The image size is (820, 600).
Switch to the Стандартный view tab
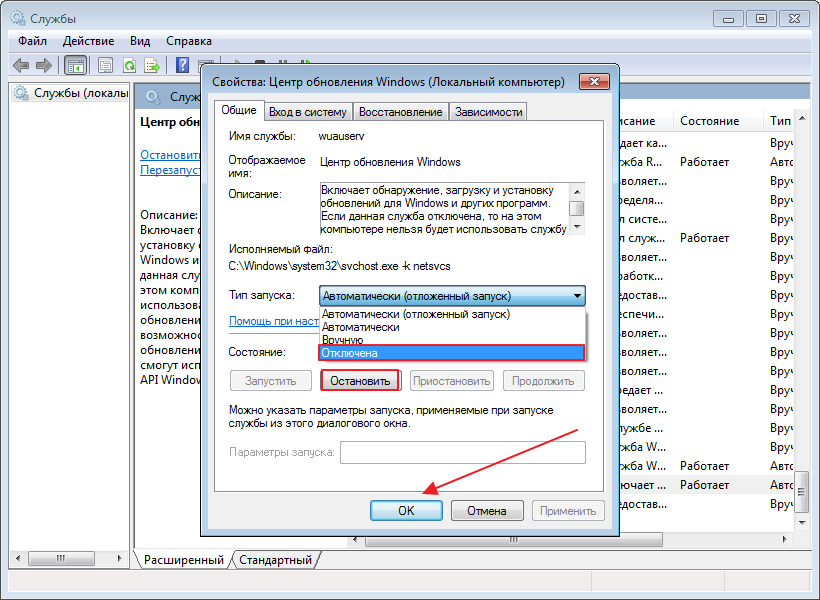pyautogui.click(x=275, y=560)
